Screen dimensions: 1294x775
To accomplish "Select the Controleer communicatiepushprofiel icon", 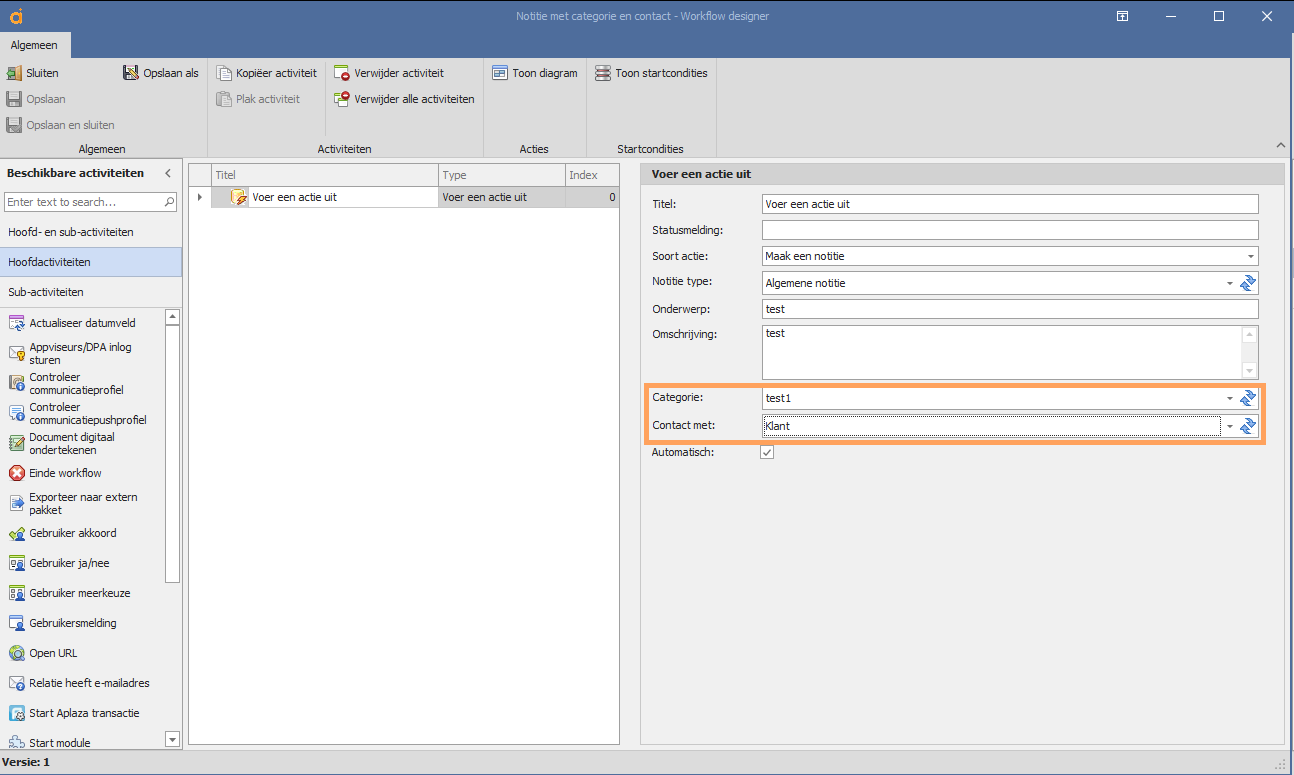I will [x=16, y=413].
